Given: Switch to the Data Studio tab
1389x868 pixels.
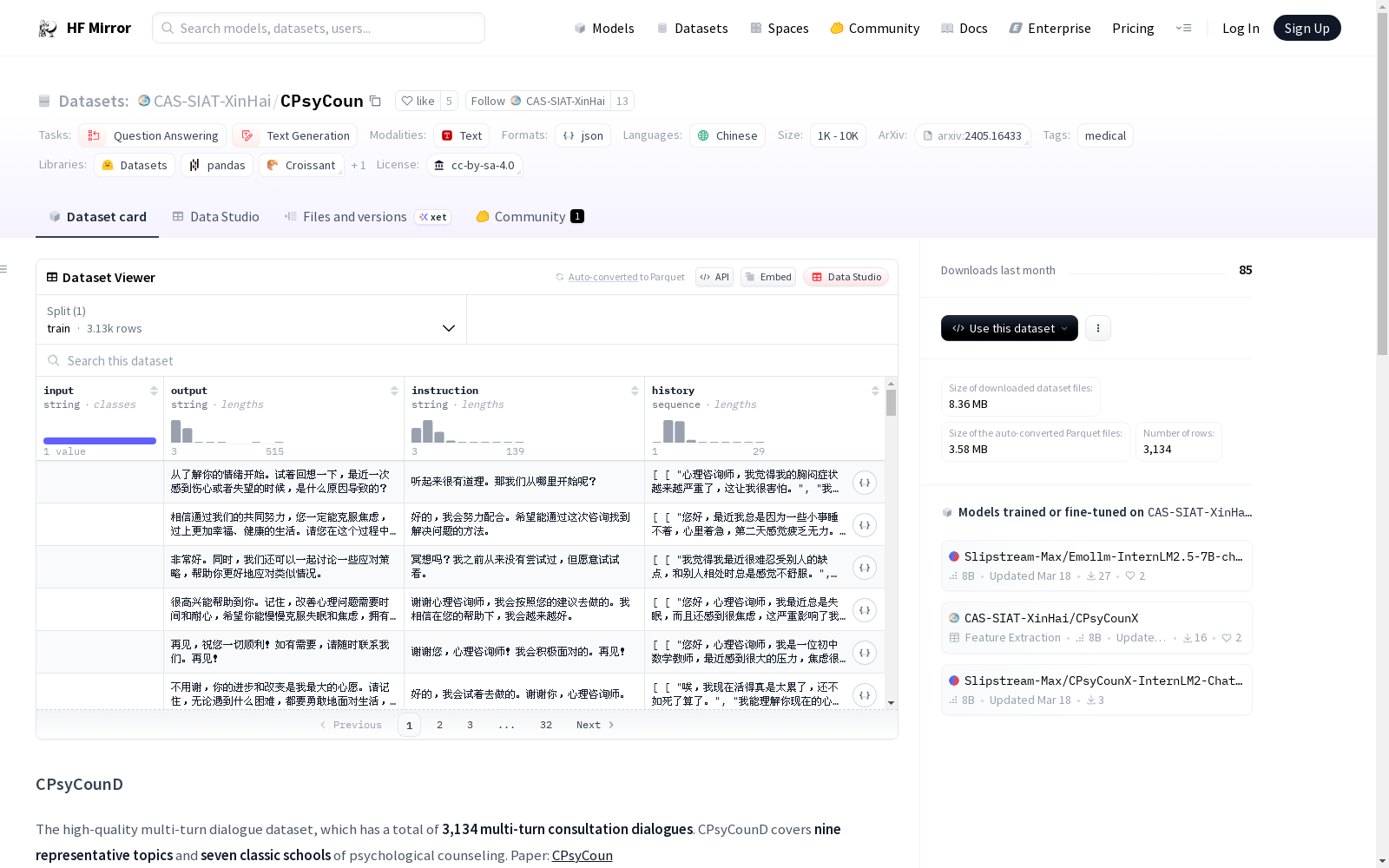Looking at the screenshot, I should (x=215, y=217).
